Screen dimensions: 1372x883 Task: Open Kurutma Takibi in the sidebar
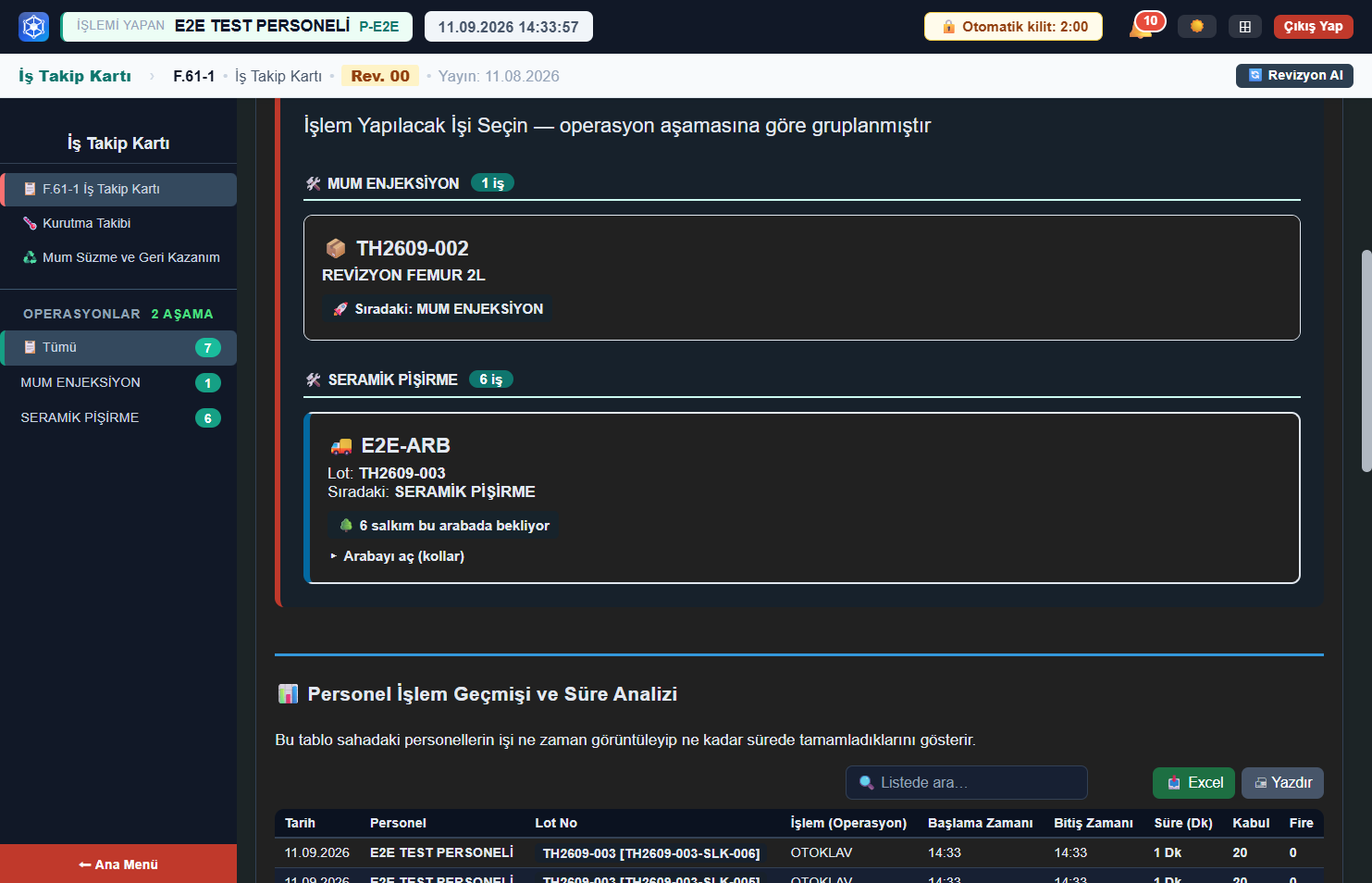coord(118,223)
